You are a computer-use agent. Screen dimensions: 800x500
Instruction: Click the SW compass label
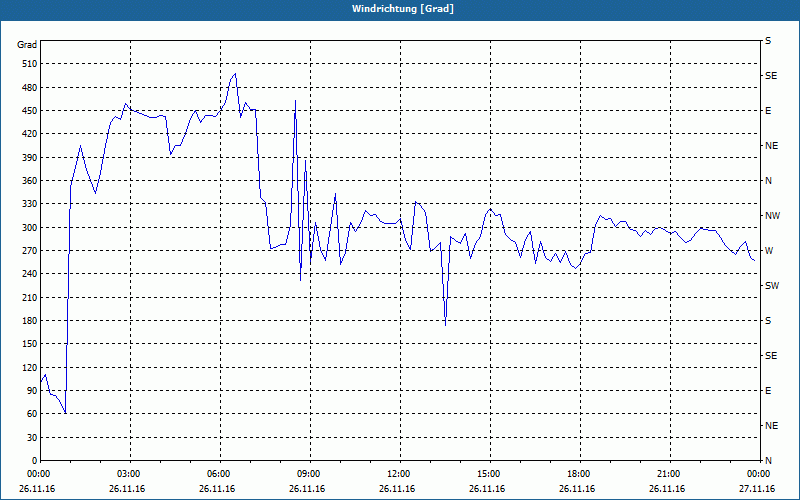click(772, 286)
